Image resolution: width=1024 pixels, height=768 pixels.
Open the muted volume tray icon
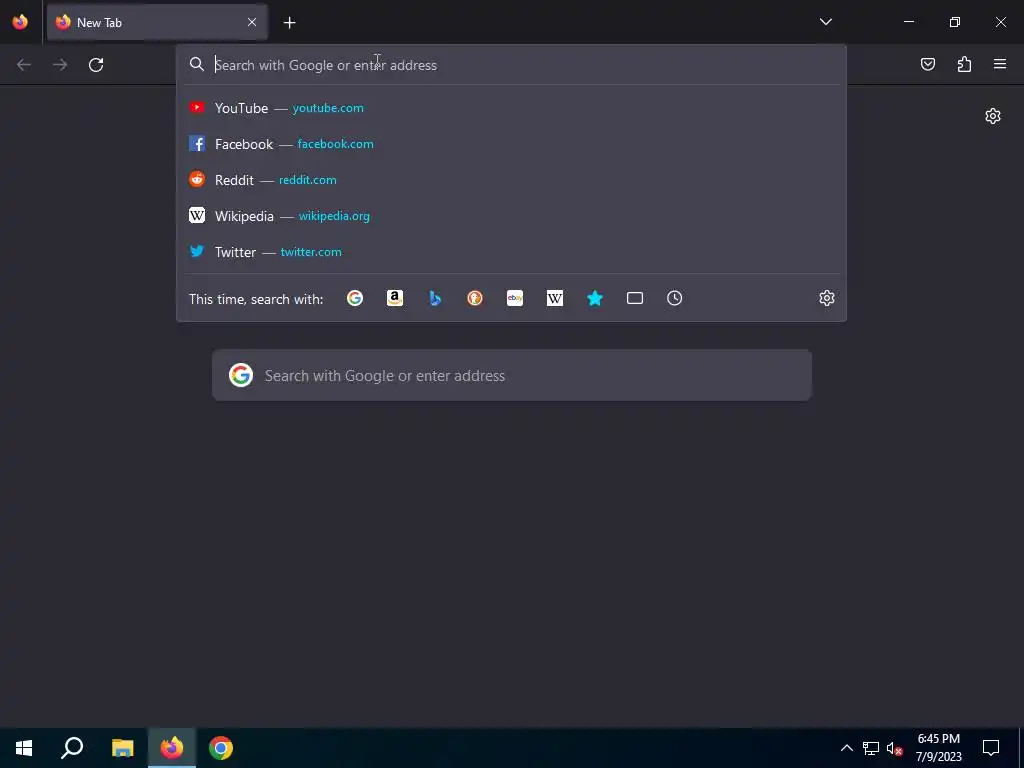(x=894, y=749)
